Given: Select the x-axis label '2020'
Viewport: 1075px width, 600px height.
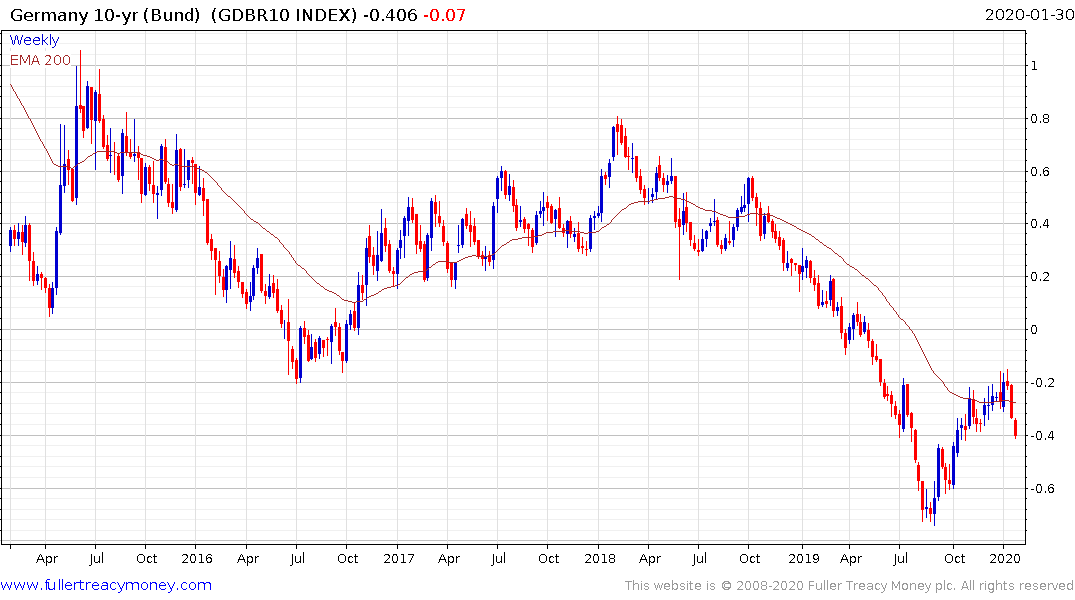Looking at the screenshot, I should (1004, 558).
